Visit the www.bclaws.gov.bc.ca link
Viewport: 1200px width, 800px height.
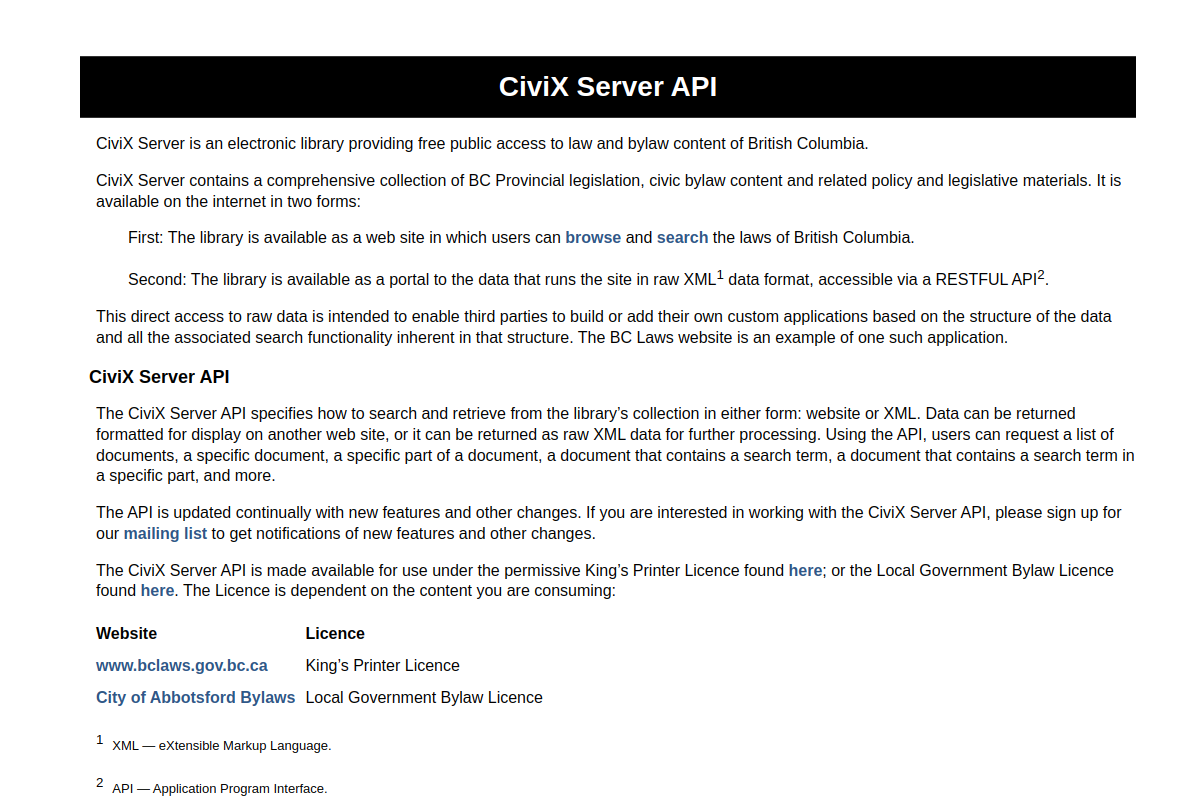(182, 666)
